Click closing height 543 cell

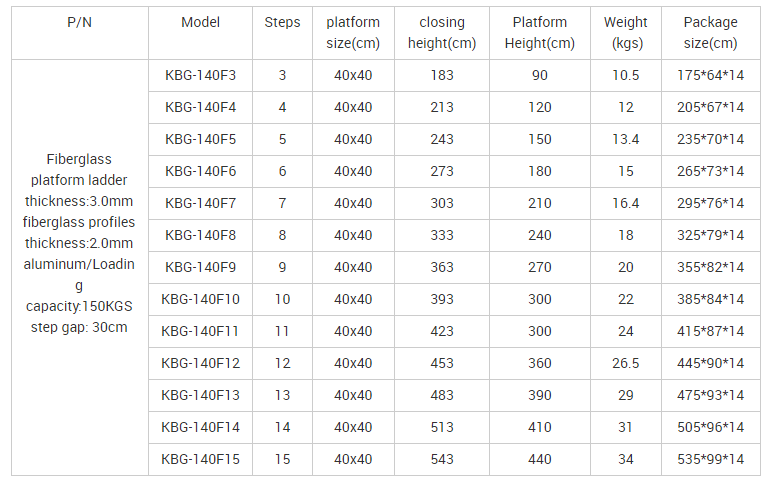tap(442, 459)
